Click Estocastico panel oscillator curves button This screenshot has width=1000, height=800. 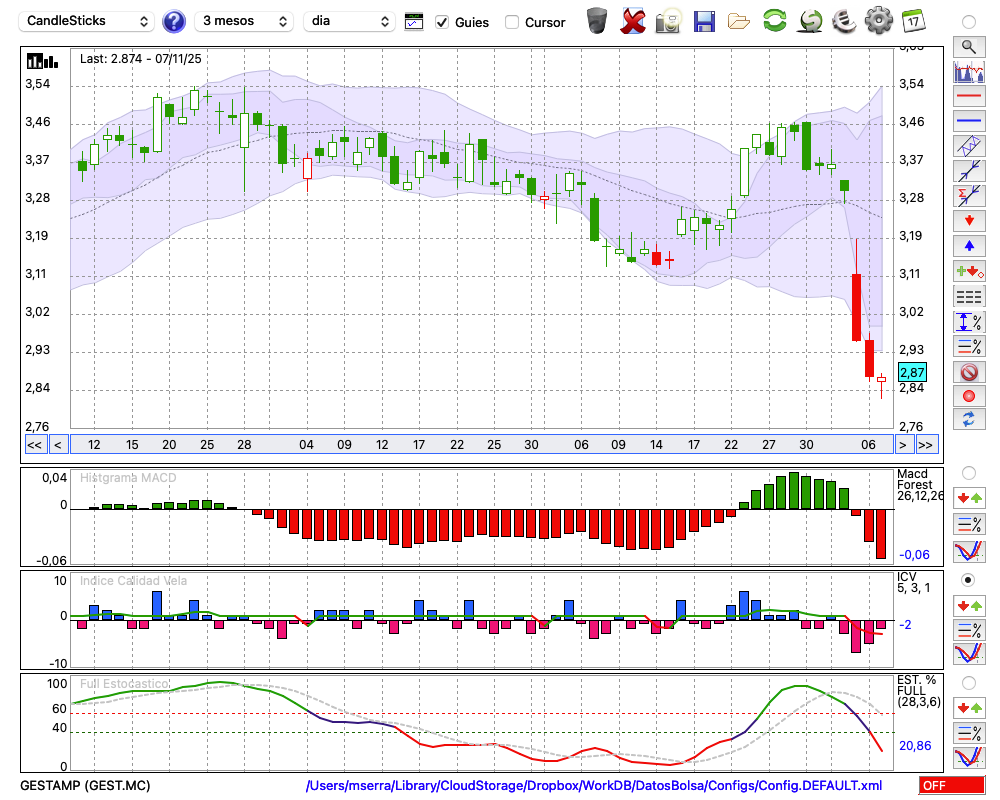pos(969,757)
